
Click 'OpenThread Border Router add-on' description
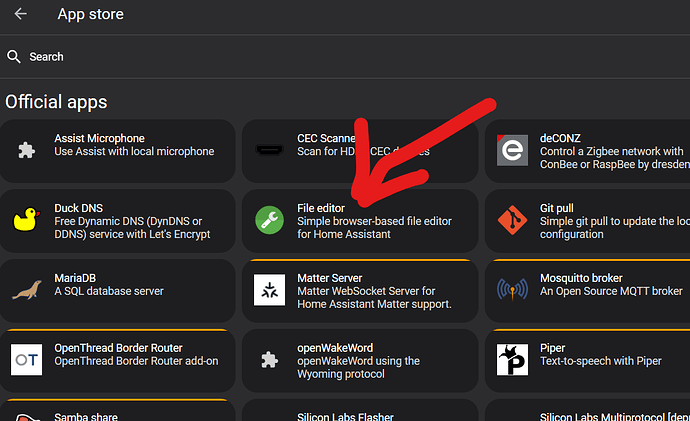click(136, 361)
